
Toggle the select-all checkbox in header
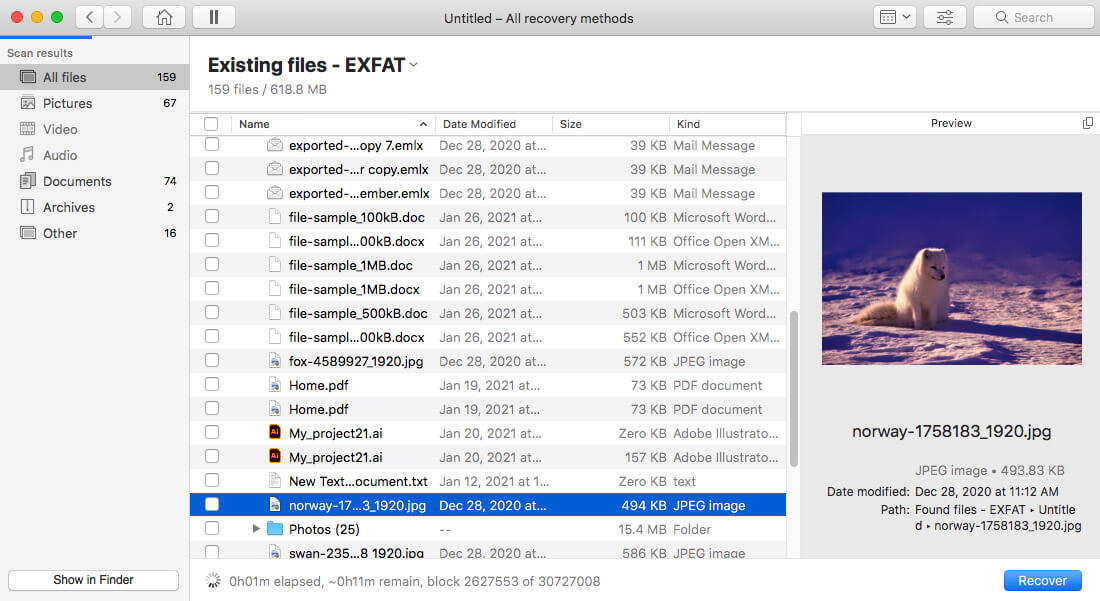211,124
